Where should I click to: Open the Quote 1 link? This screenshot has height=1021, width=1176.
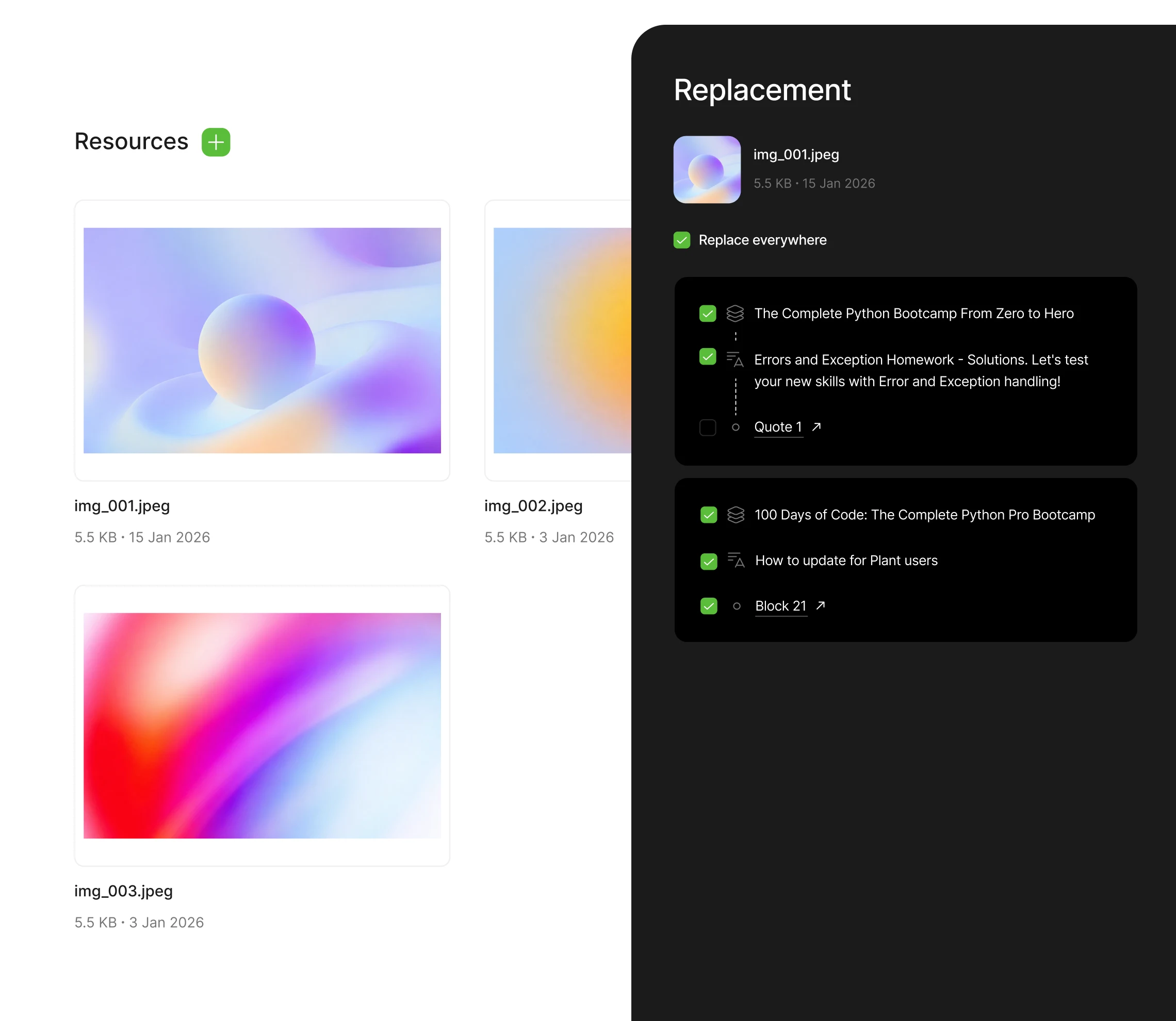[x=778, y=427]
